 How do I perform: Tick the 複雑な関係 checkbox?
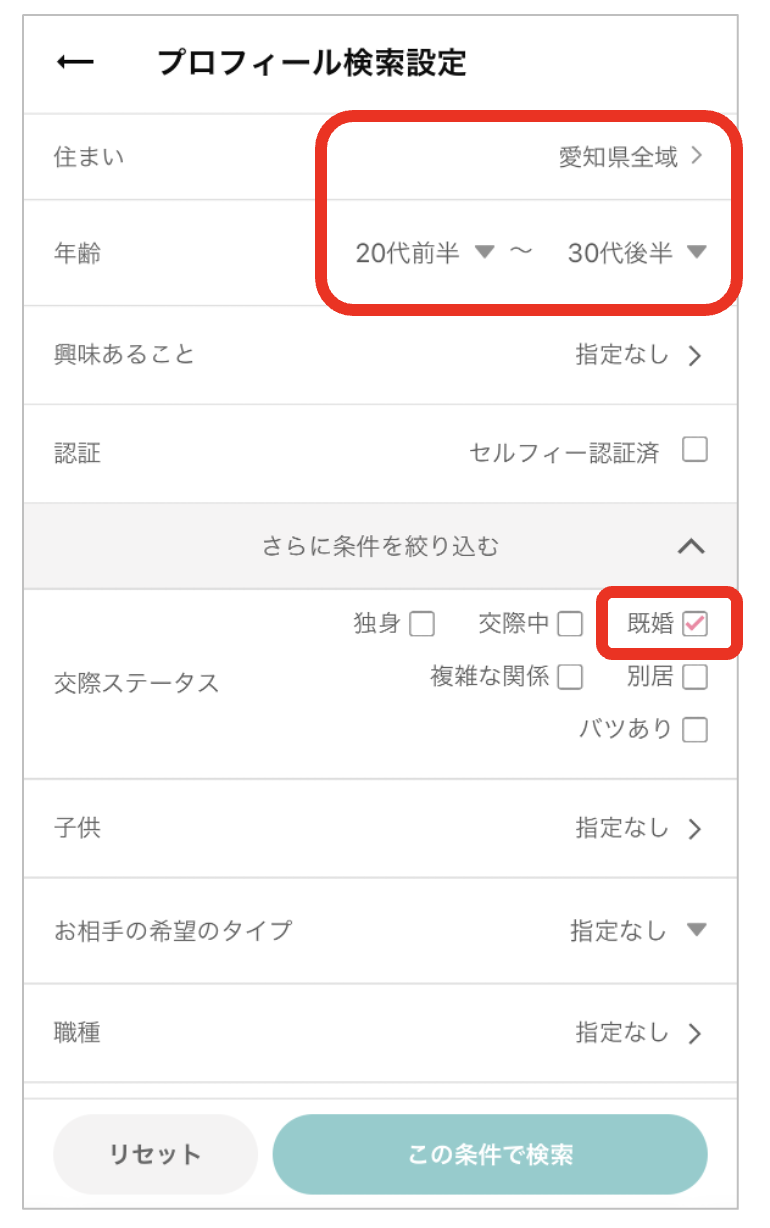pos(570,677)
